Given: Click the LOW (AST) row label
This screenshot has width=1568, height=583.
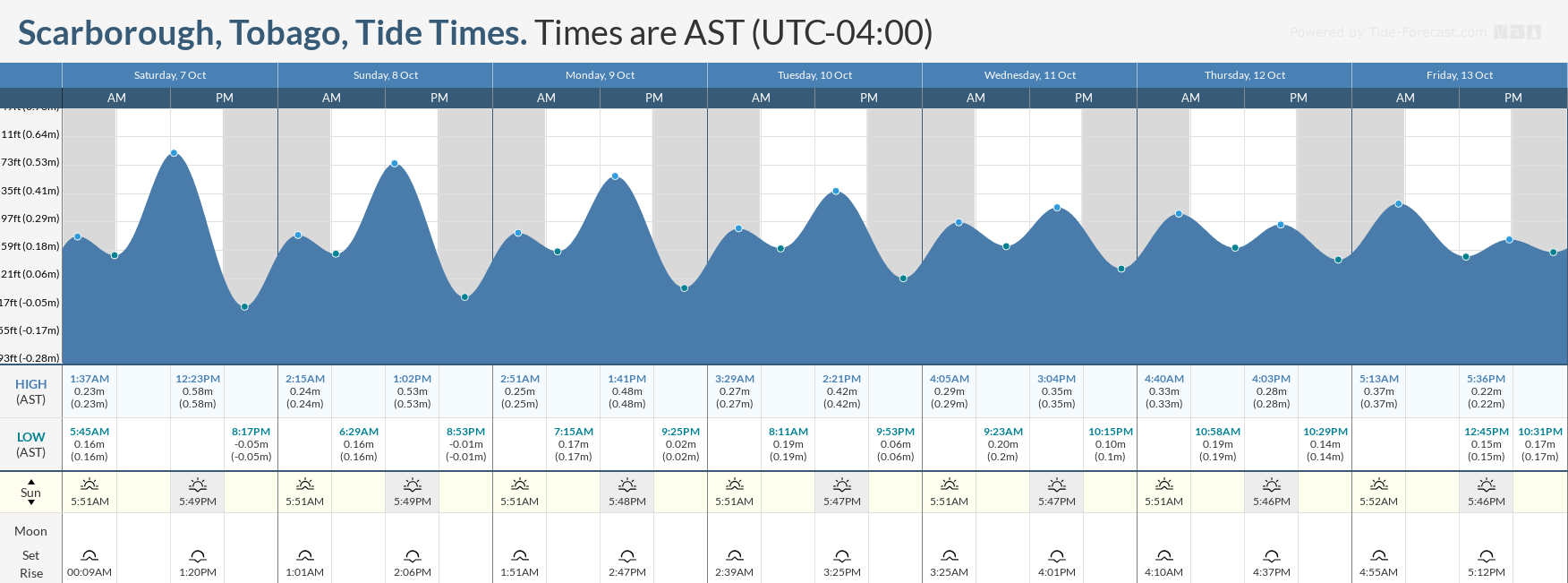Looking at the screenshot, I should pyautogui.click(x=31, y=444).
